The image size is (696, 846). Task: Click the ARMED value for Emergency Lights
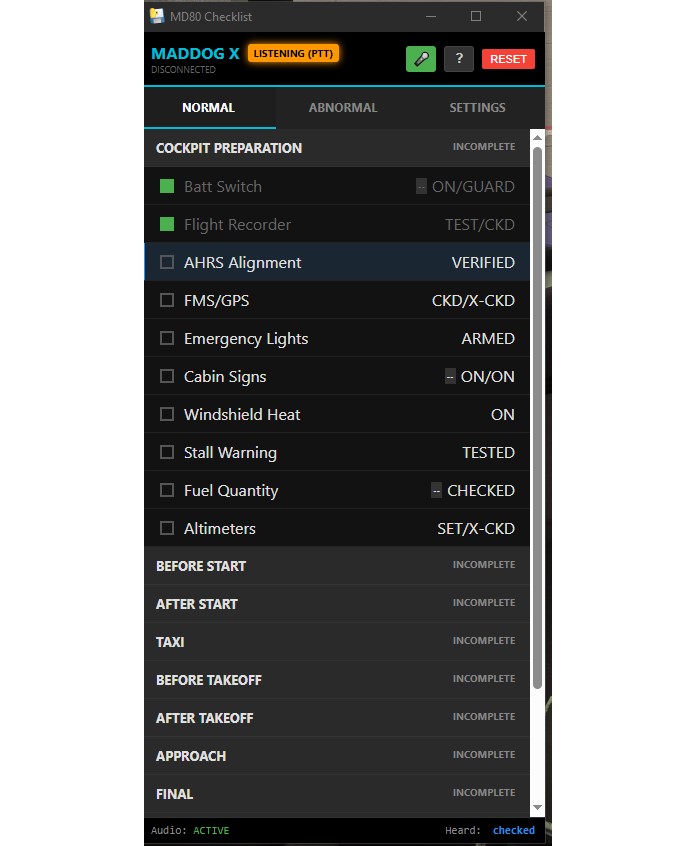488,338
